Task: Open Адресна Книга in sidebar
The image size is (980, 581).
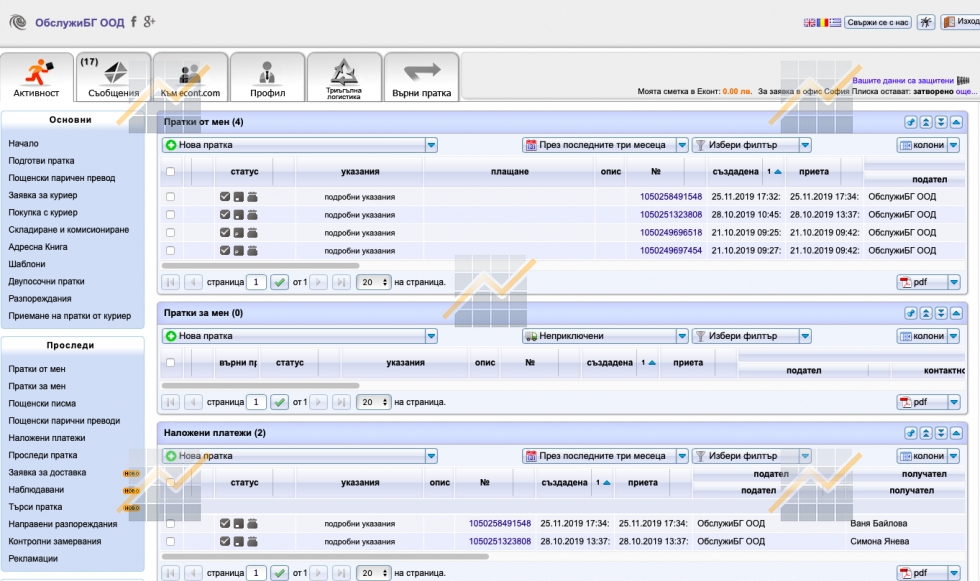Action: pyautogui.click(x=38, y=247)
